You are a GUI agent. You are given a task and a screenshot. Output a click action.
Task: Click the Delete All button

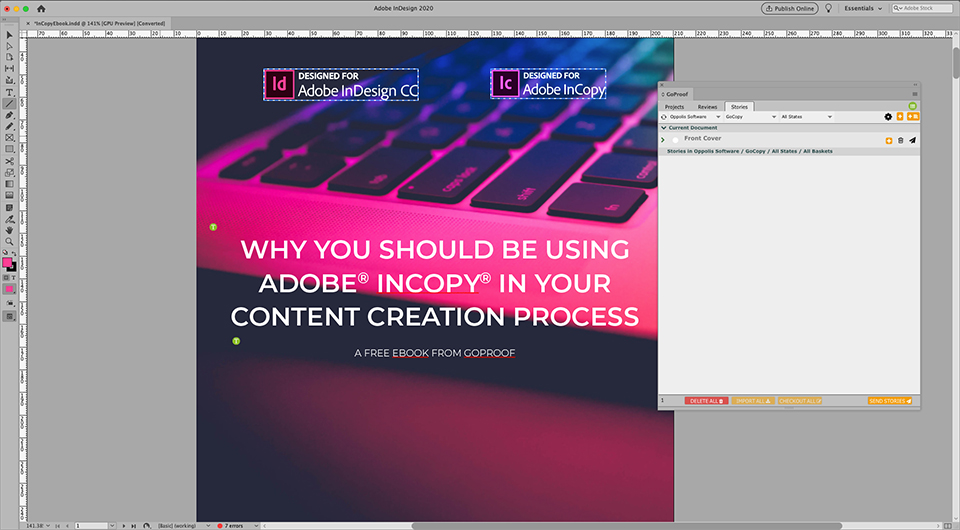706,401
